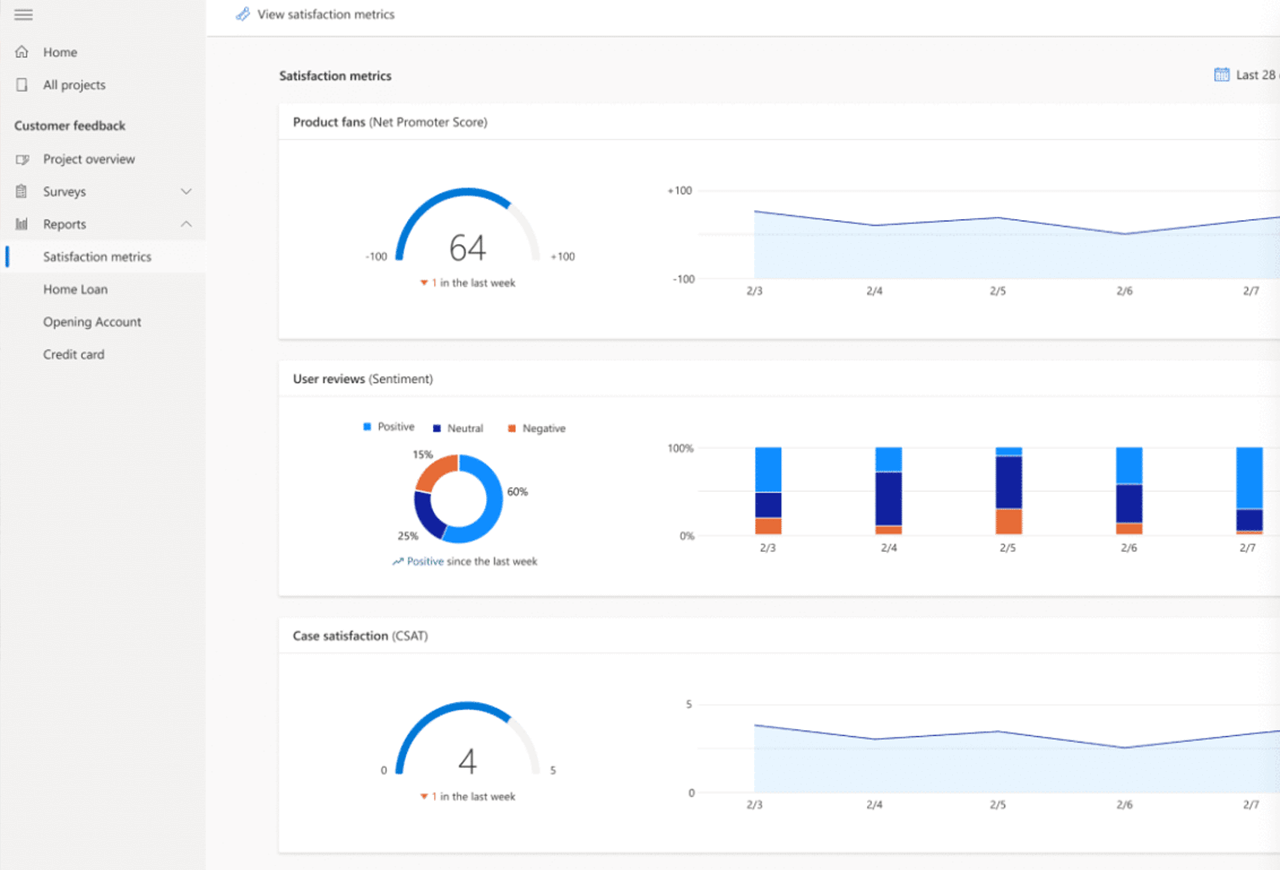The height and width of the screenshot is (870, 1280).
Task: Open the Credit card report
Action: tap(74, 354)
